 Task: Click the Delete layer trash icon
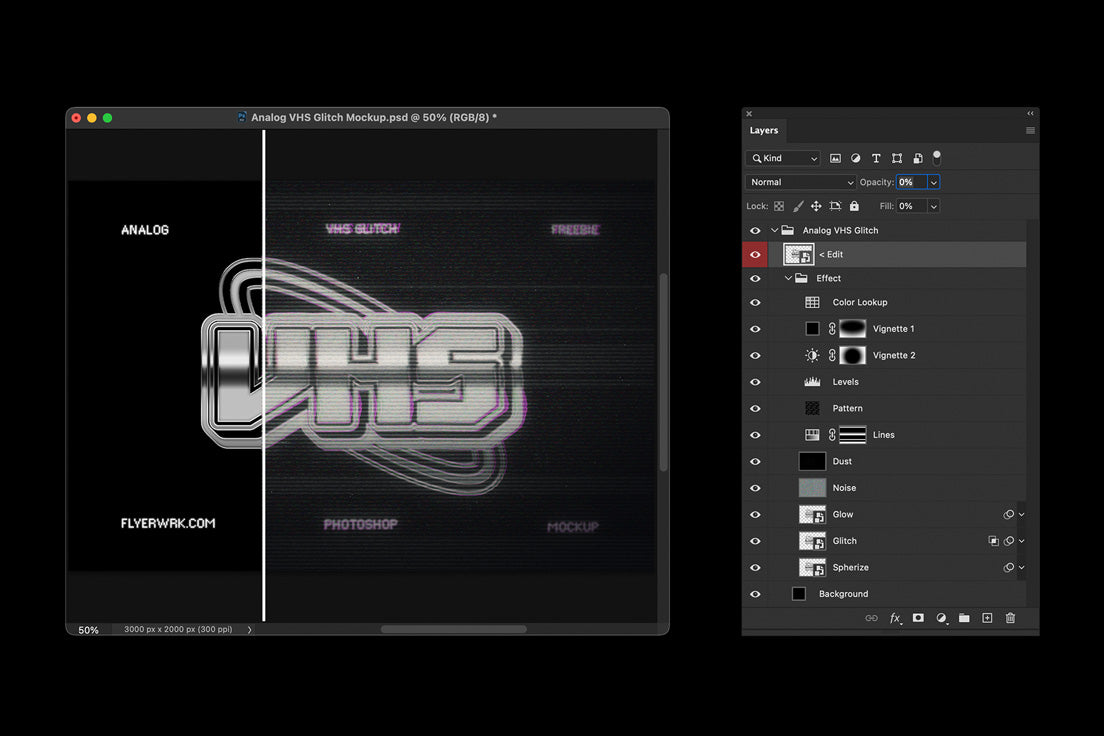pos(1010,618)
